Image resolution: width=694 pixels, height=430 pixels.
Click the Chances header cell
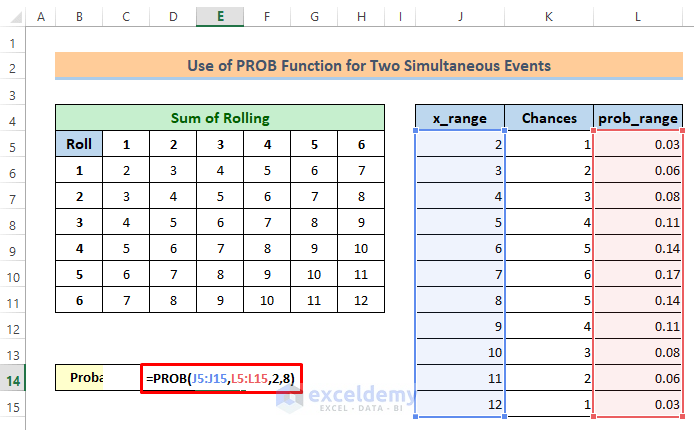549,118
